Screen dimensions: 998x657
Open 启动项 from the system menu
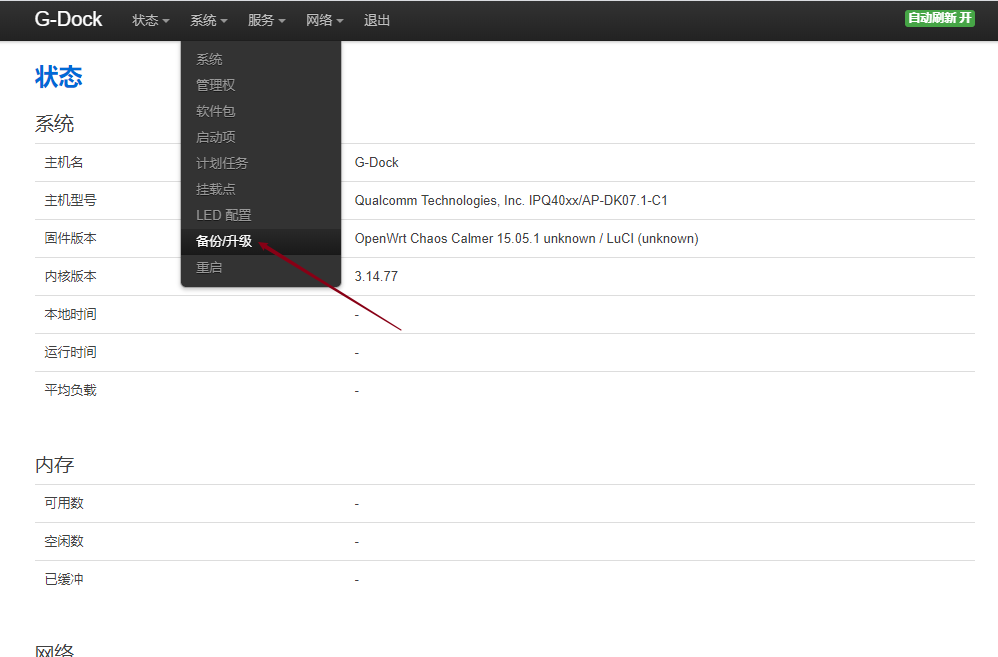261,138
